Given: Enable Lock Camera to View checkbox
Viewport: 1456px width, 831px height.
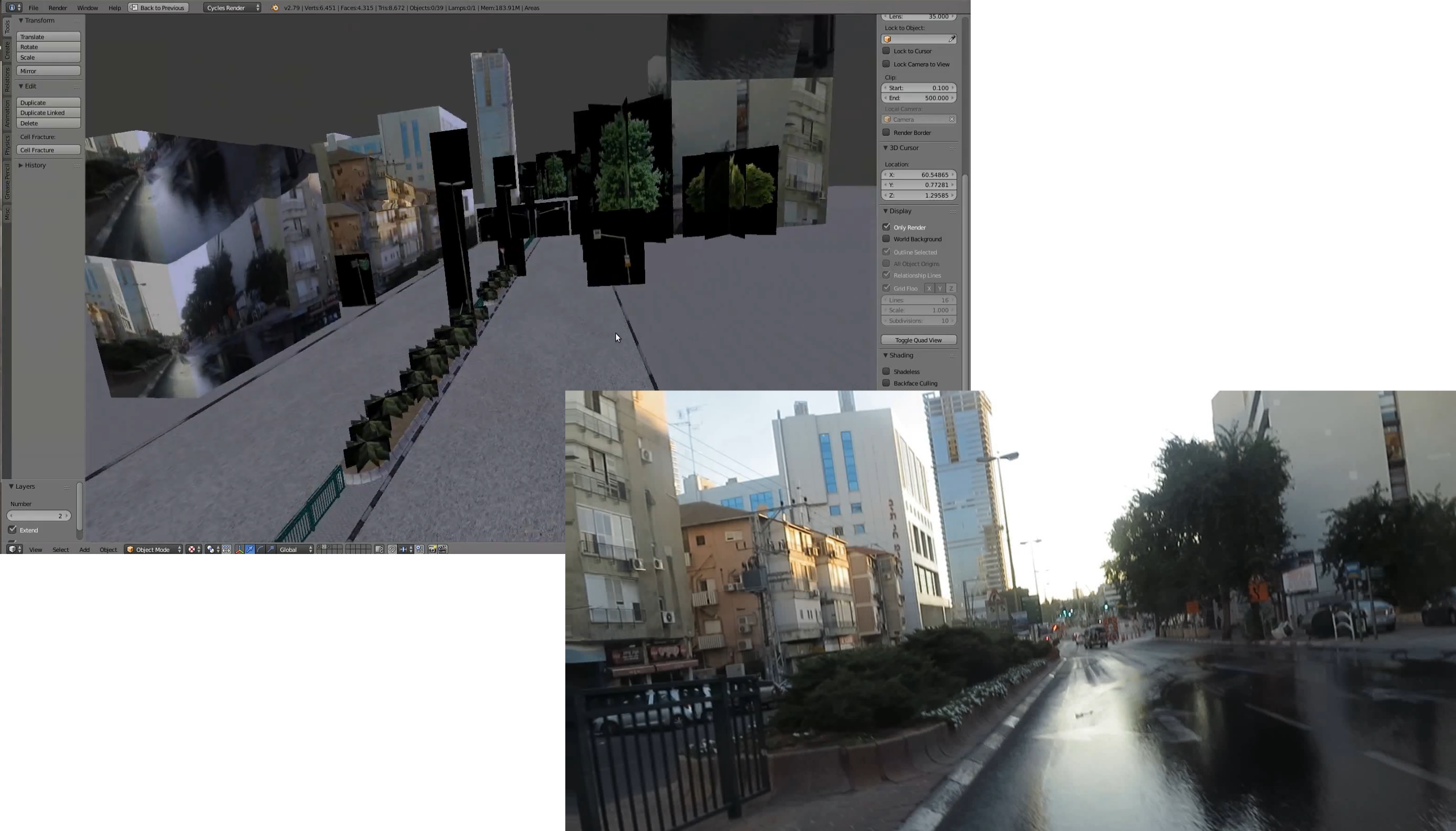Looking at the screenshot, I should 886,64.
